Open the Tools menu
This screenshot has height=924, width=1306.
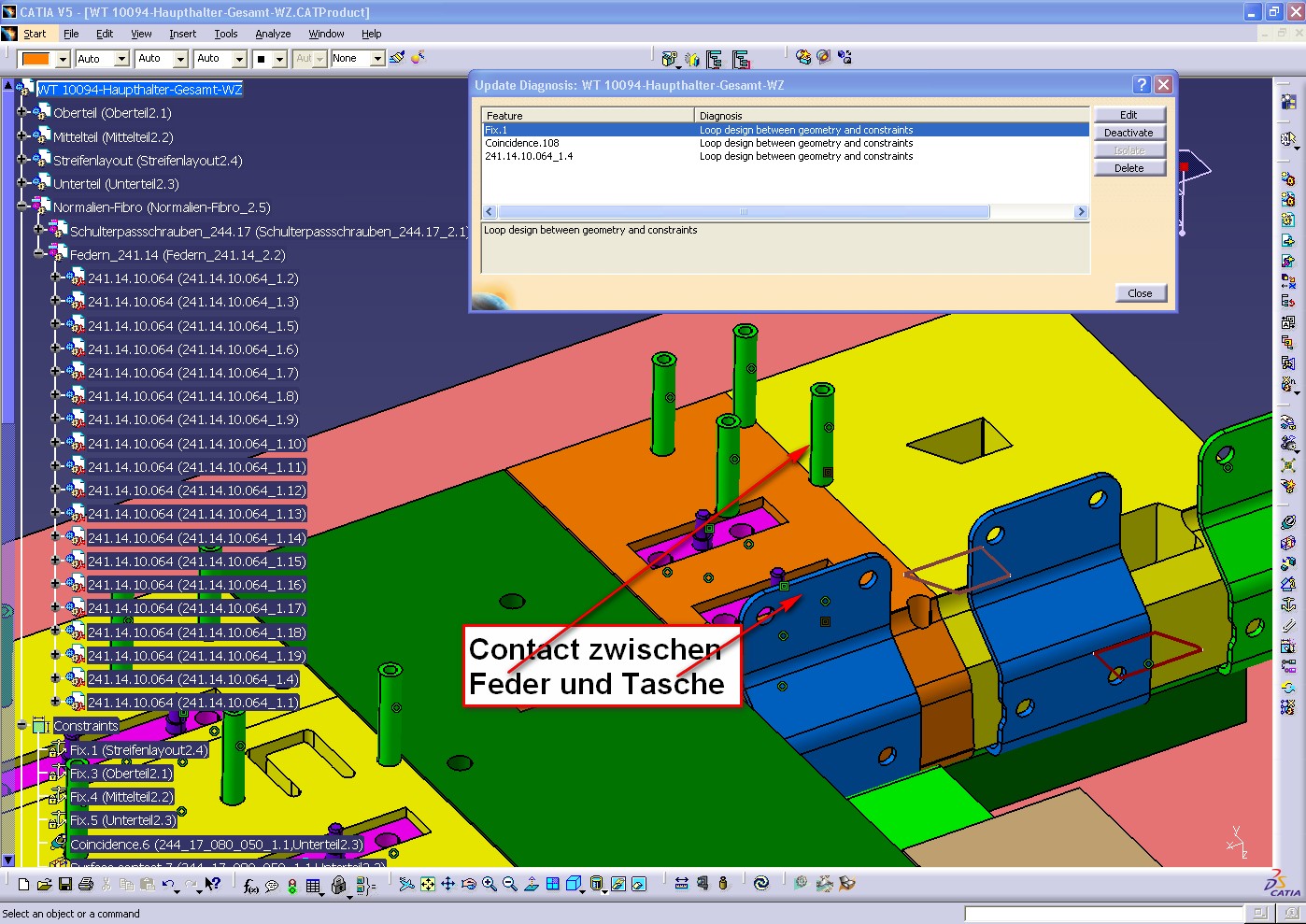226,34
